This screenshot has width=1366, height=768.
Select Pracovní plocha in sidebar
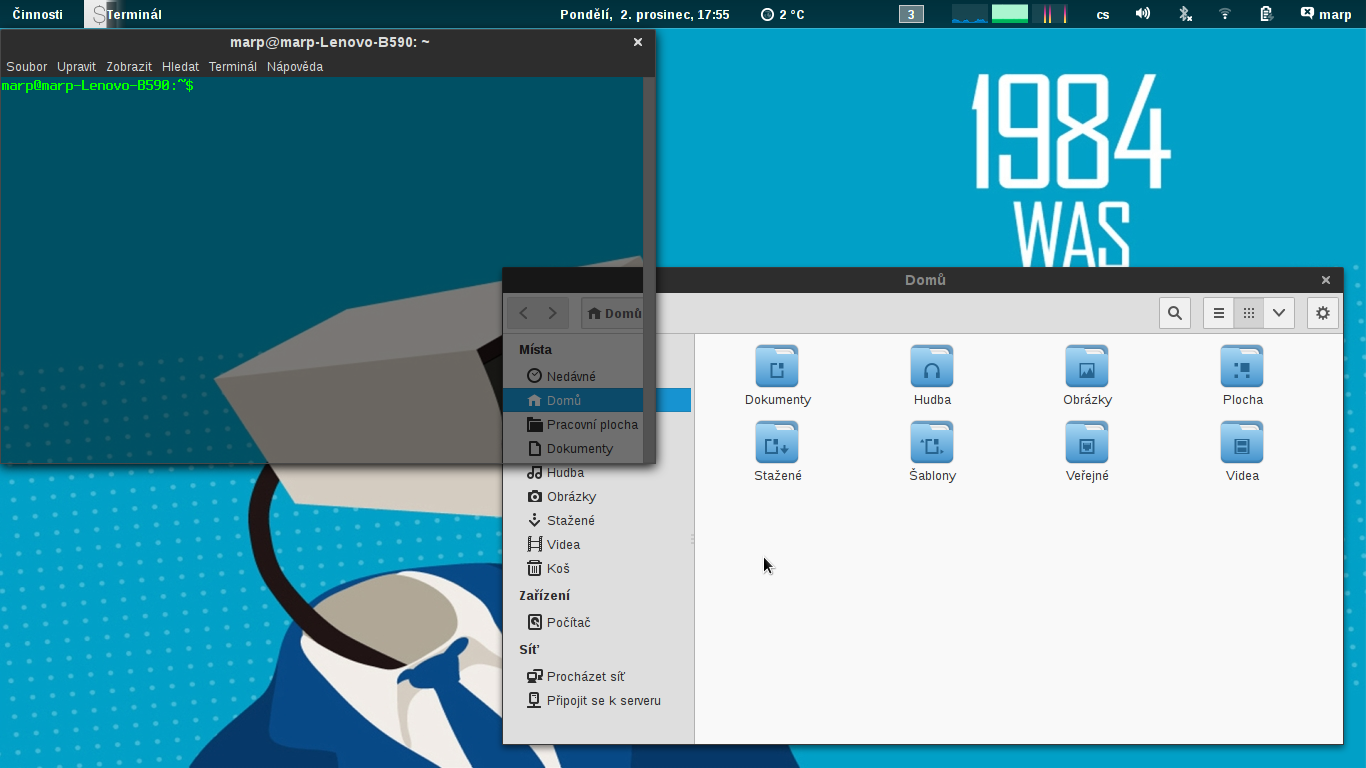pyautogui.click(x=597, y=424)
